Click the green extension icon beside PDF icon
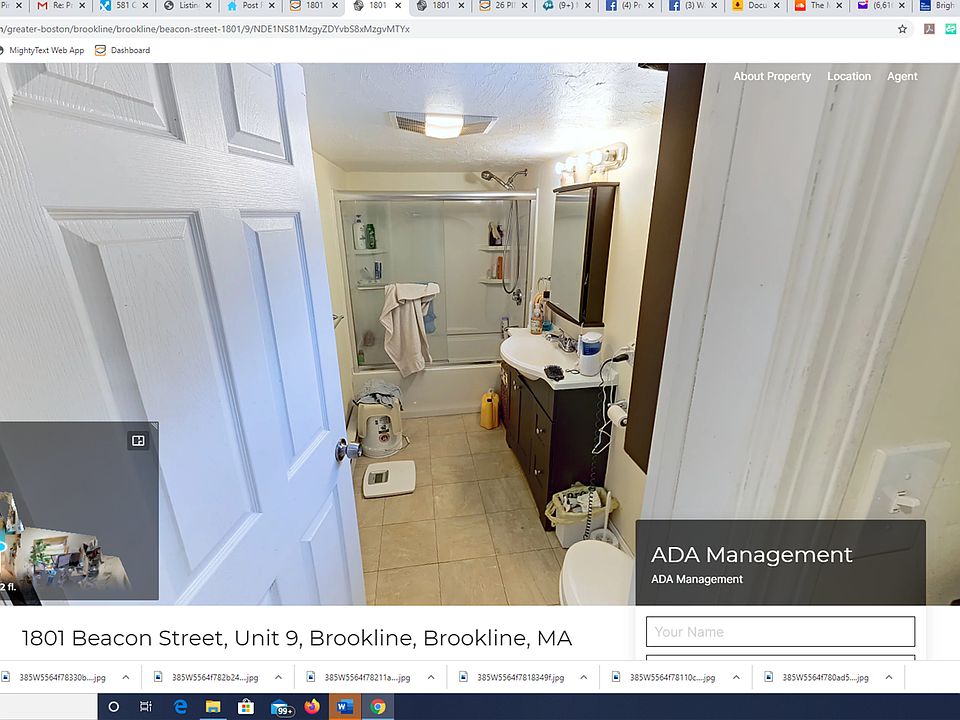960x720 pixels. coord(950,29)
